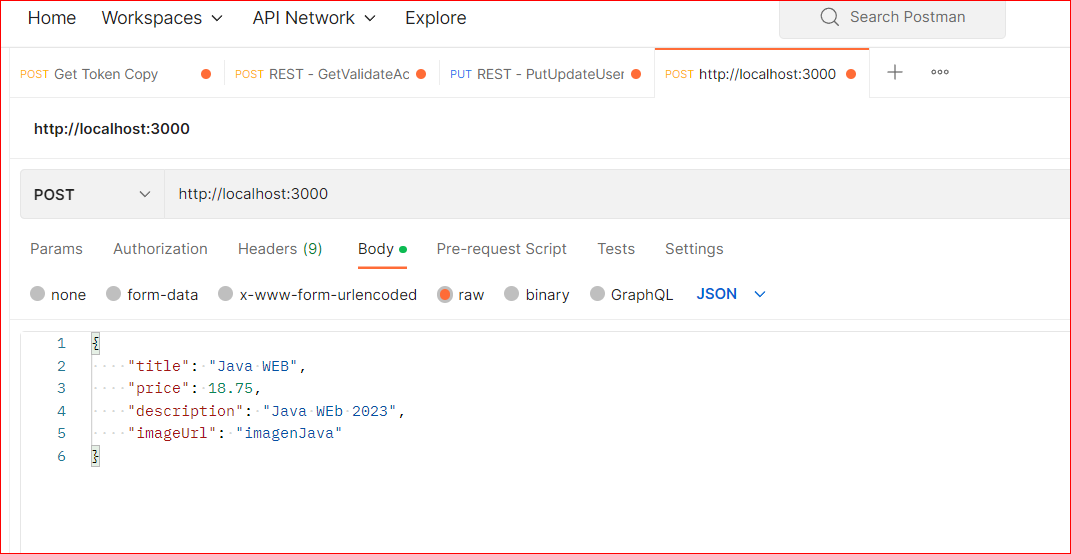Open the POST method dropdown
Image resolution: width=1071 pixels, height=554 pixels.
(92, 194)
